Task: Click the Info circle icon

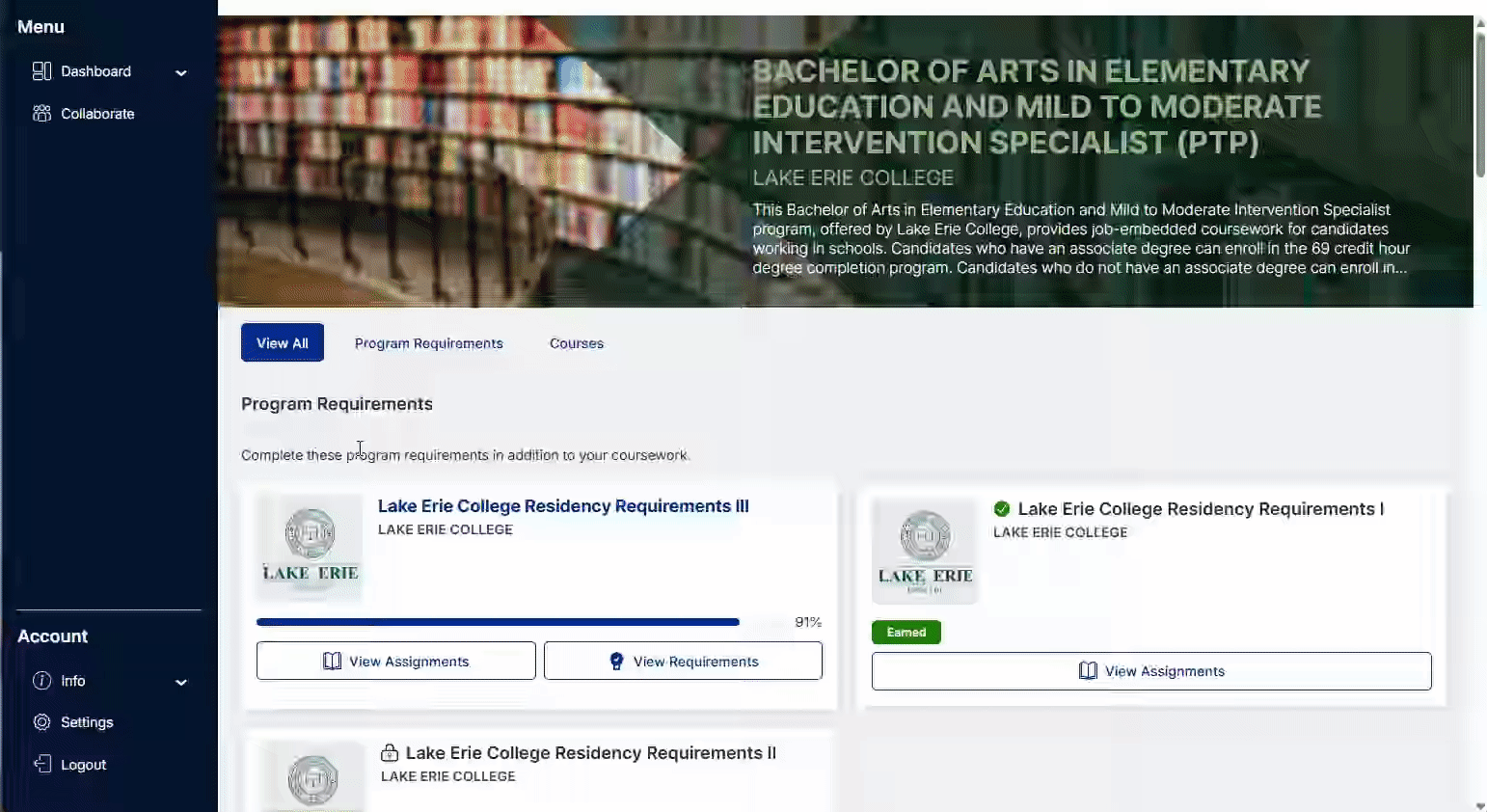Action: (x=41, y=681)
